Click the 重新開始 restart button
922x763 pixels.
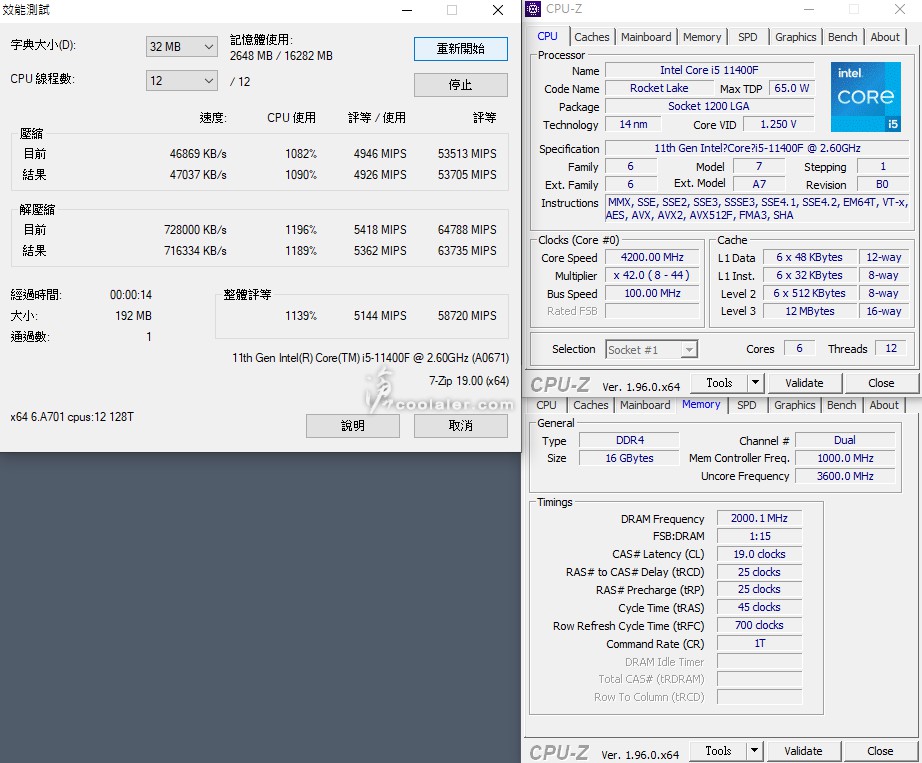(460, 49)
